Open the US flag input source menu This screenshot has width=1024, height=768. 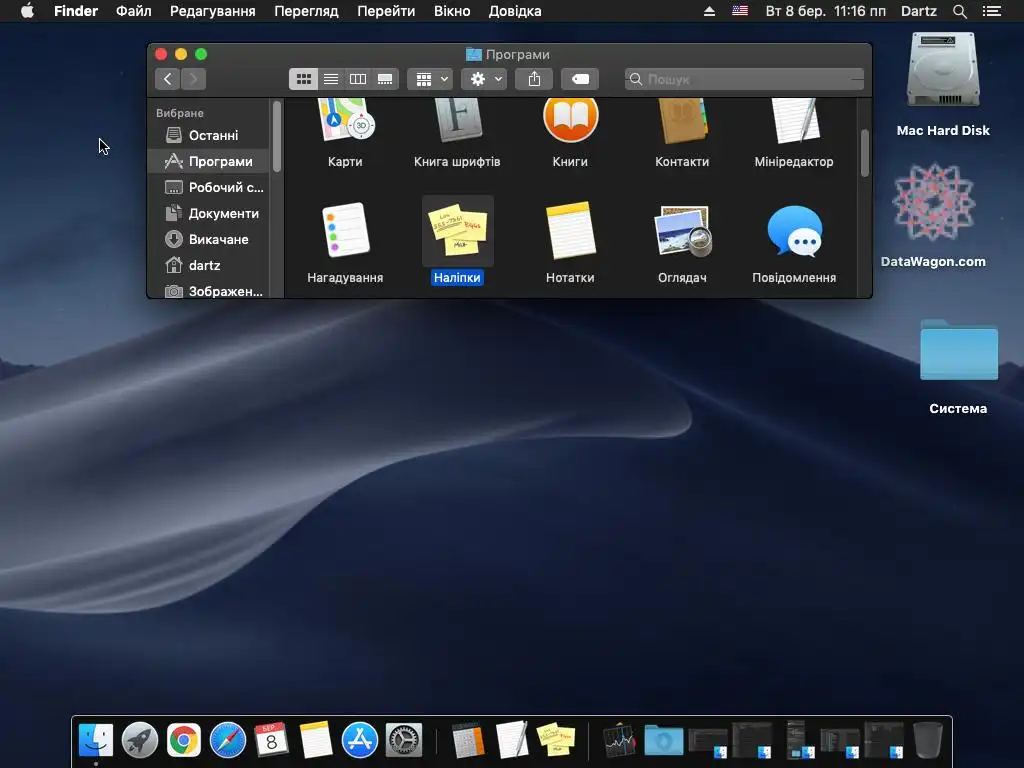point(740,10)
